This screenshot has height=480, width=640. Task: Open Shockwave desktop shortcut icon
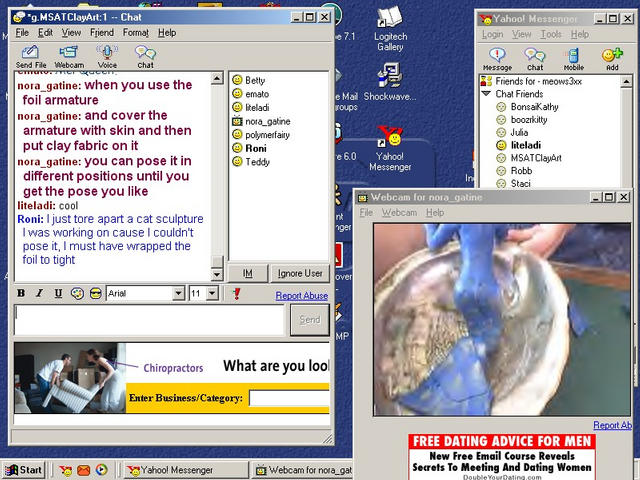[x=390, y=82]
